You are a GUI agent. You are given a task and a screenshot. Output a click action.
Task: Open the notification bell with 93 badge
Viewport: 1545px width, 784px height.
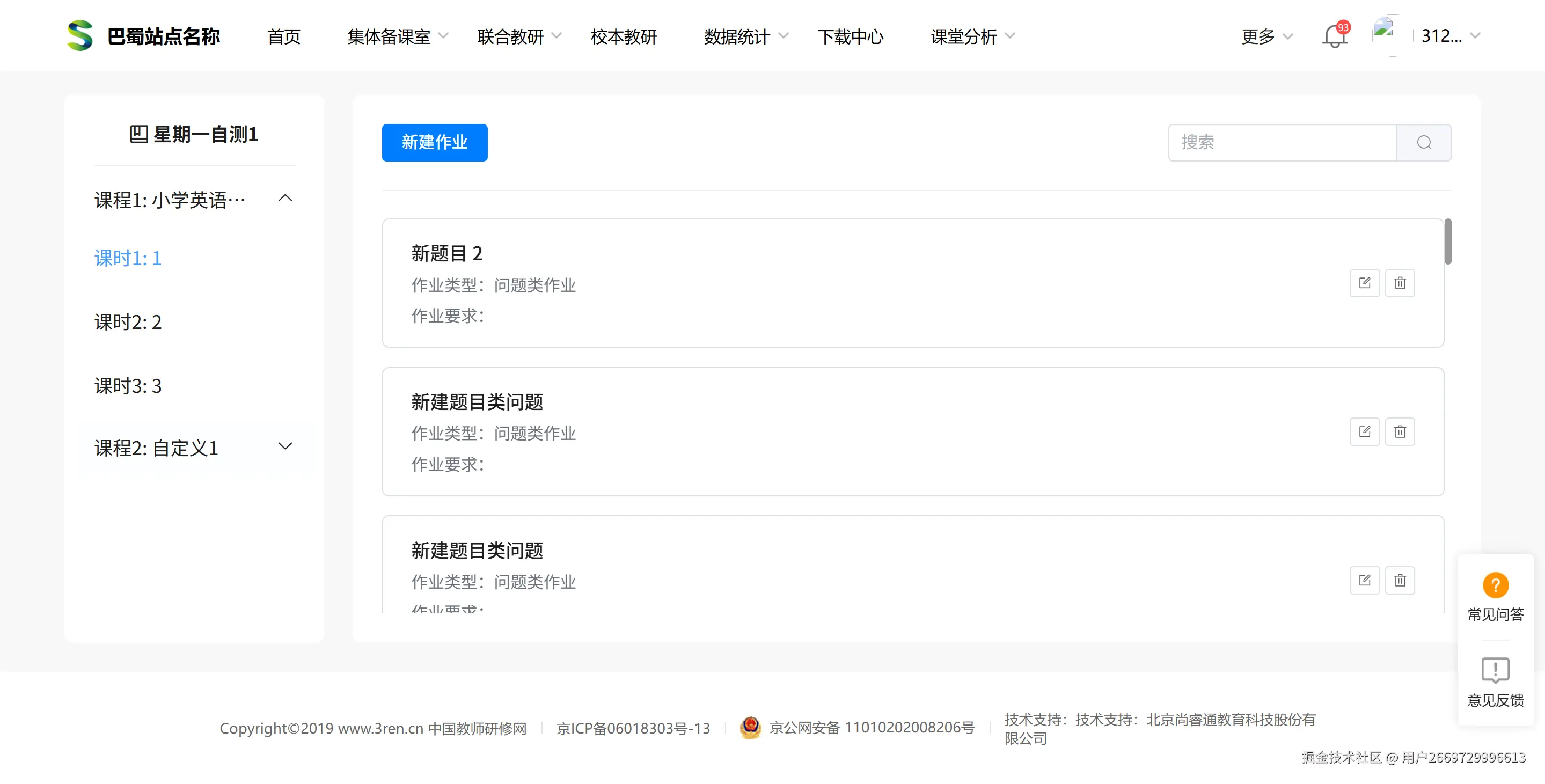pos(1335,35)
